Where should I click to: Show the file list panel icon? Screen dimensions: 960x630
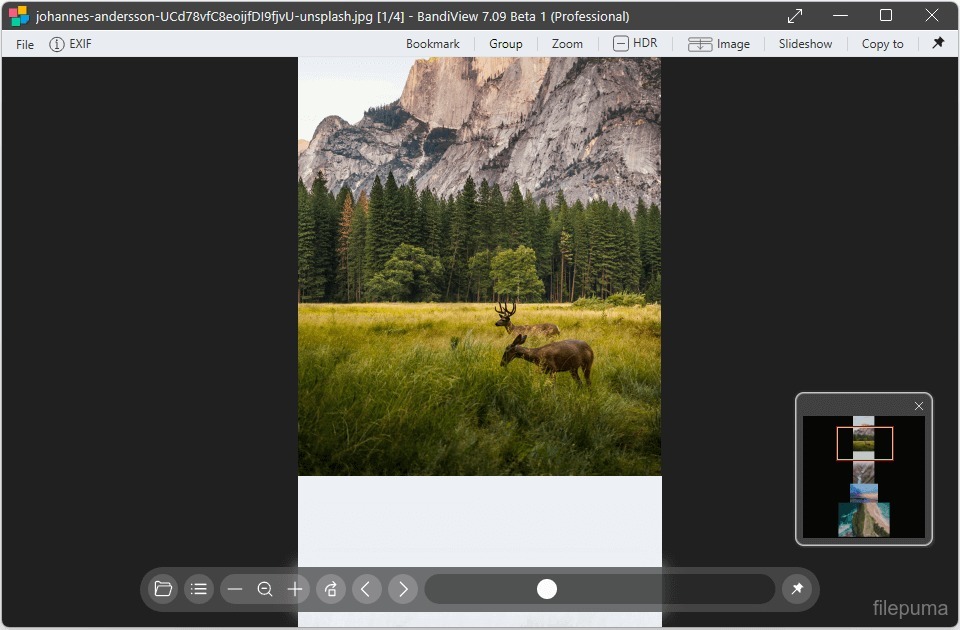point(199,589)
